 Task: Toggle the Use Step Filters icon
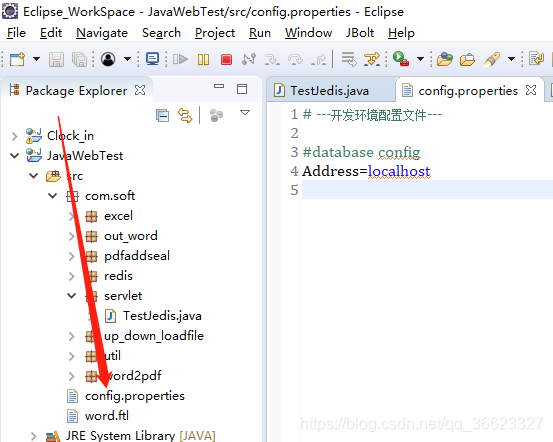tap(372, 59)
